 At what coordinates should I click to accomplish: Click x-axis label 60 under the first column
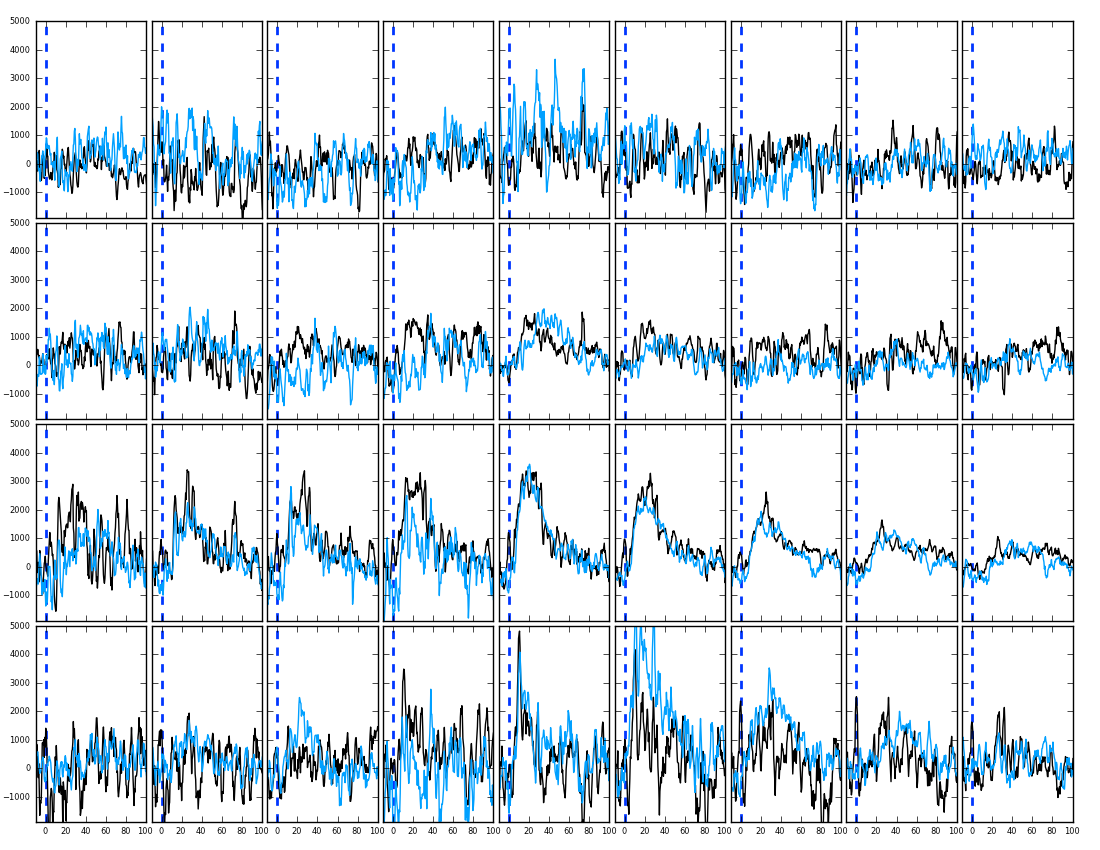coord(106,831)
